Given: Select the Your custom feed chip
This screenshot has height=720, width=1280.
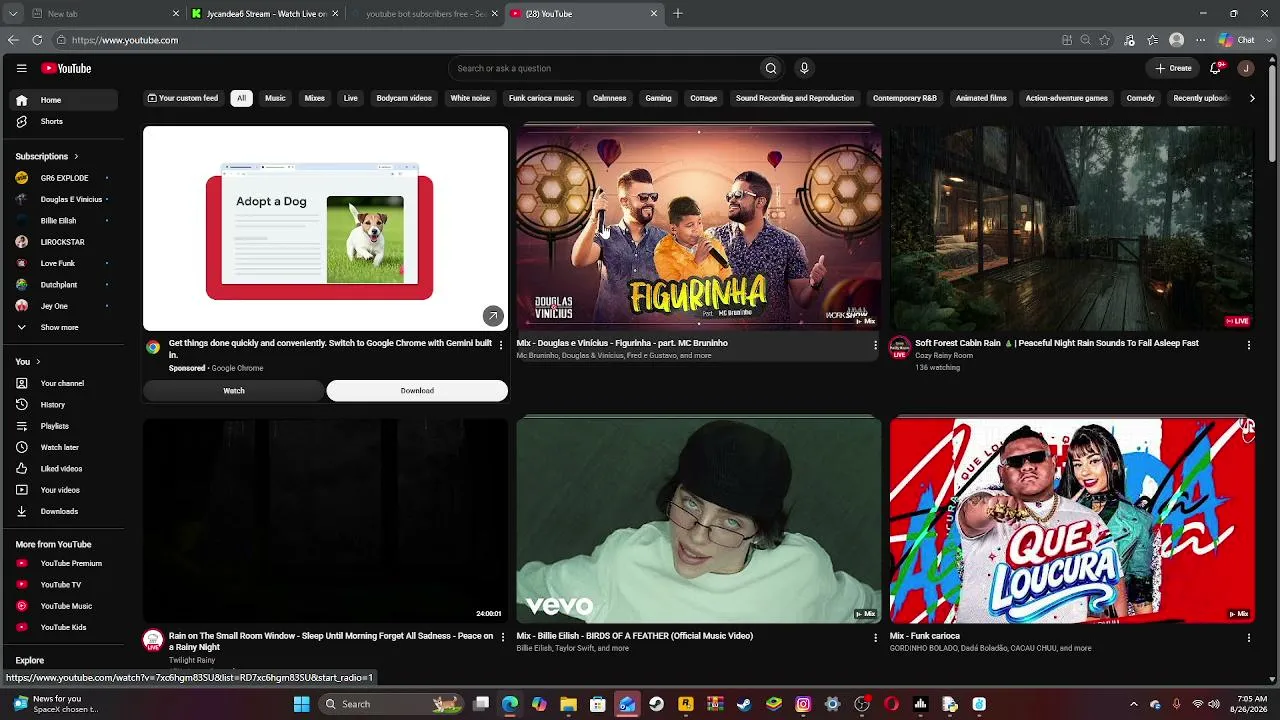Looking at the screenshot, I should point(183,98).
